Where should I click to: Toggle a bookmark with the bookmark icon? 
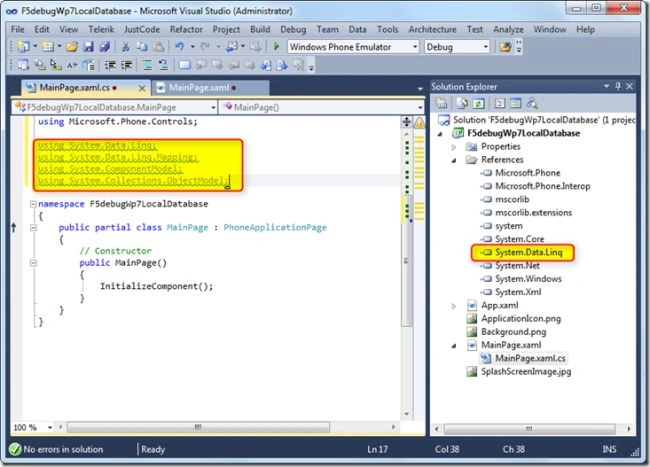point(184,65)
